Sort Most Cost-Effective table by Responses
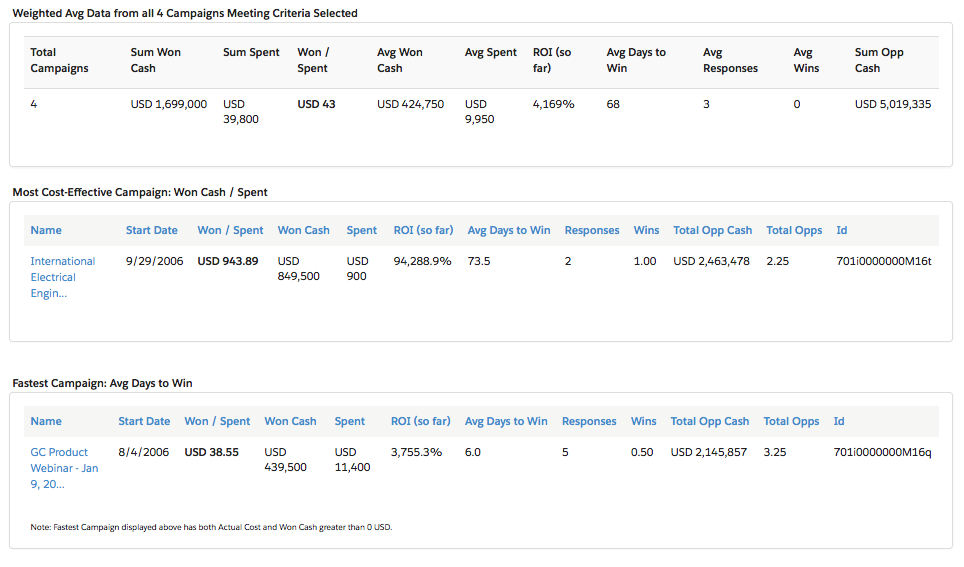Screen dimensions: 964x567 [x=592, y=230]
